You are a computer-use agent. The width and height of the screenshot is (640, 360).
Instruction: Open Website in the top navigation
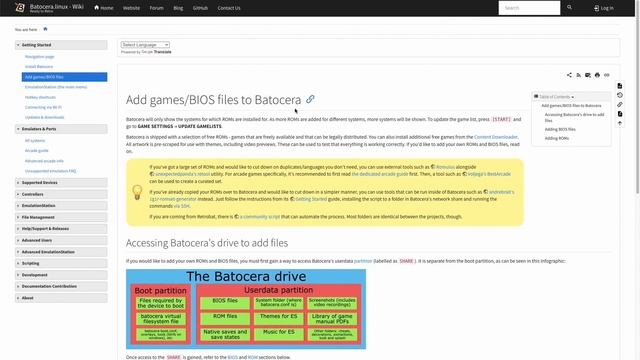pos(131,8)
